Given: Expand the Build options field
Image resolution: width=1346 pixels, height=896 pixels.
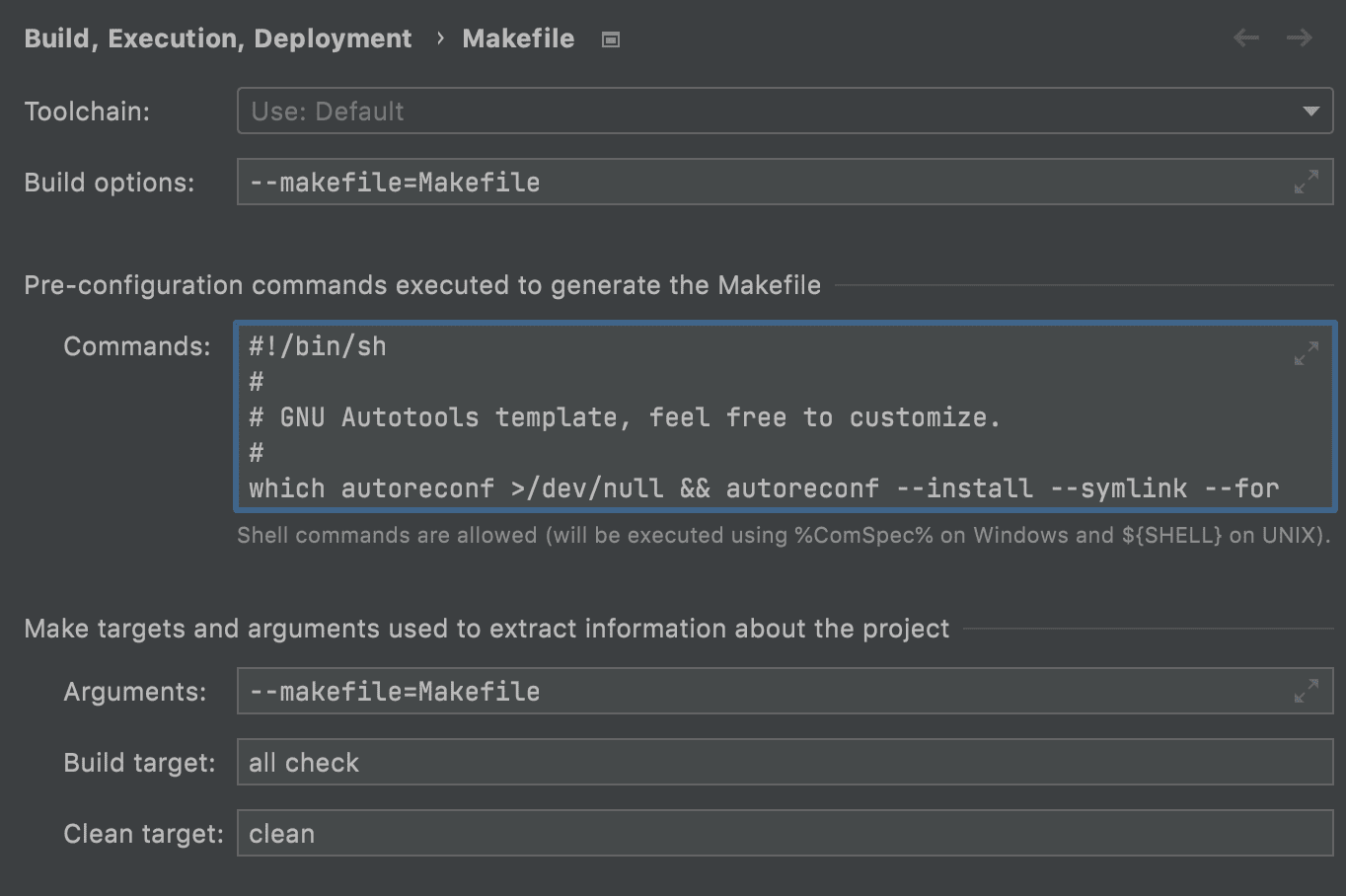Looking at the screenshot, I should pos(1306,183).
